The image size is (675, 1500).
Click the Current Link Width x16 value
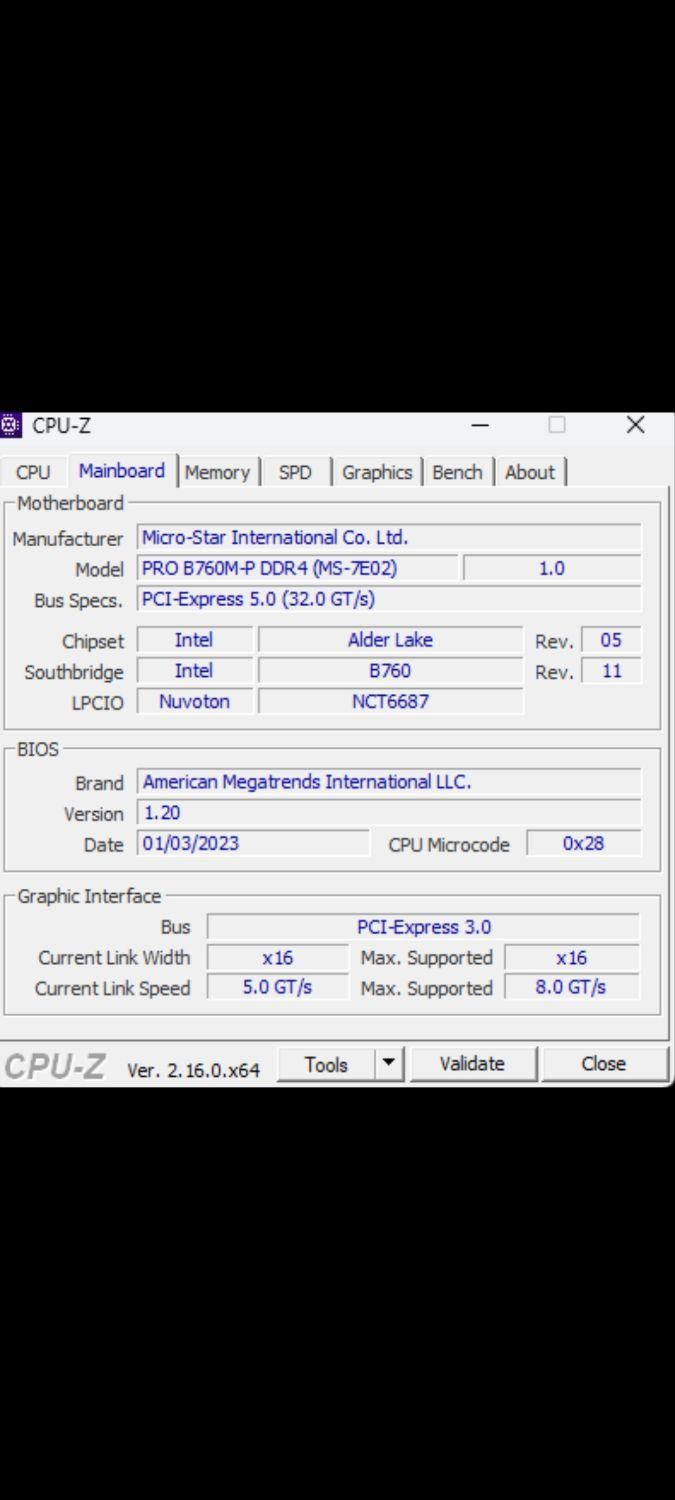tap(278, 958)
